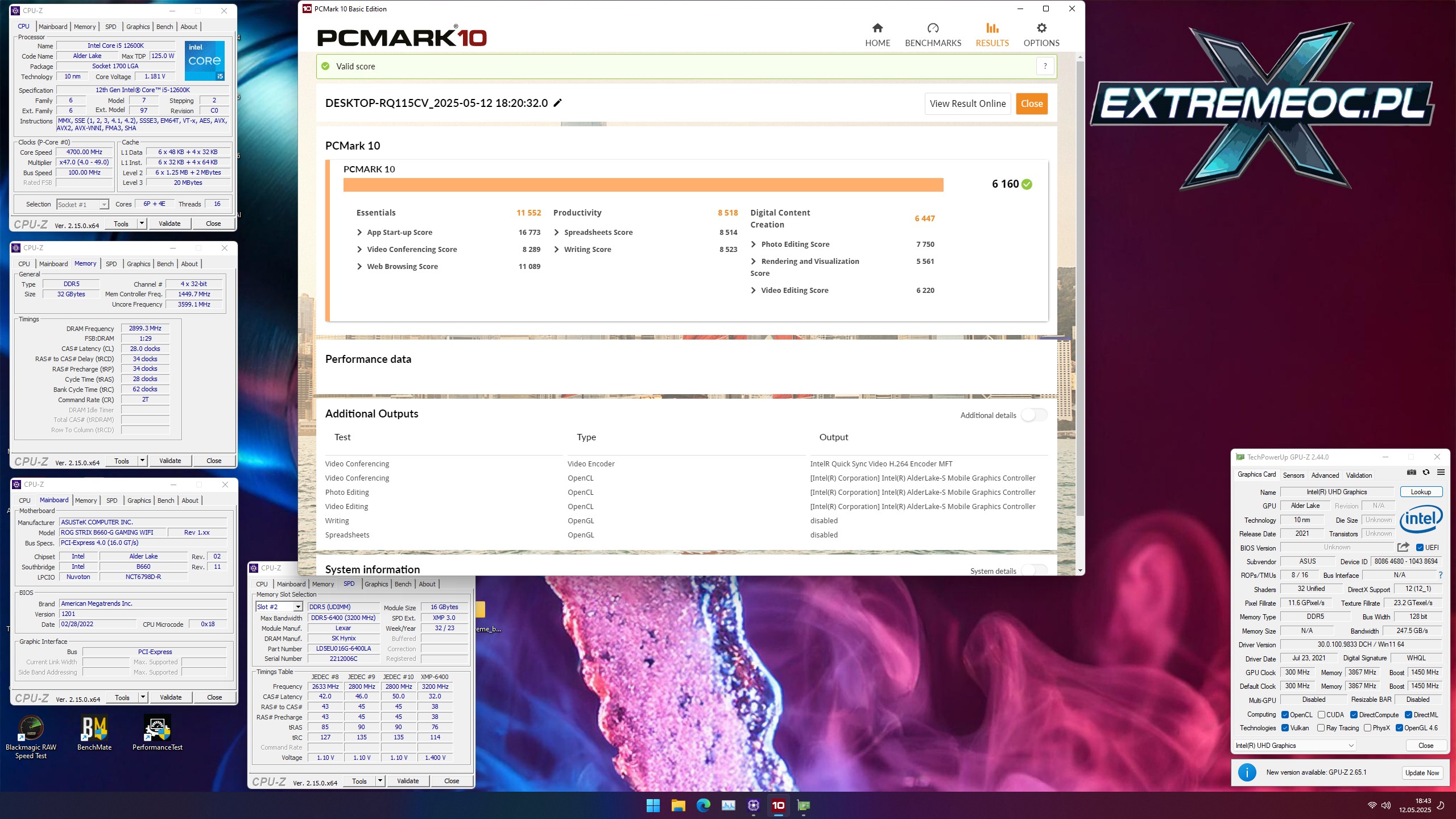Open the PerformanceTest desktop icon

[158, 734]
